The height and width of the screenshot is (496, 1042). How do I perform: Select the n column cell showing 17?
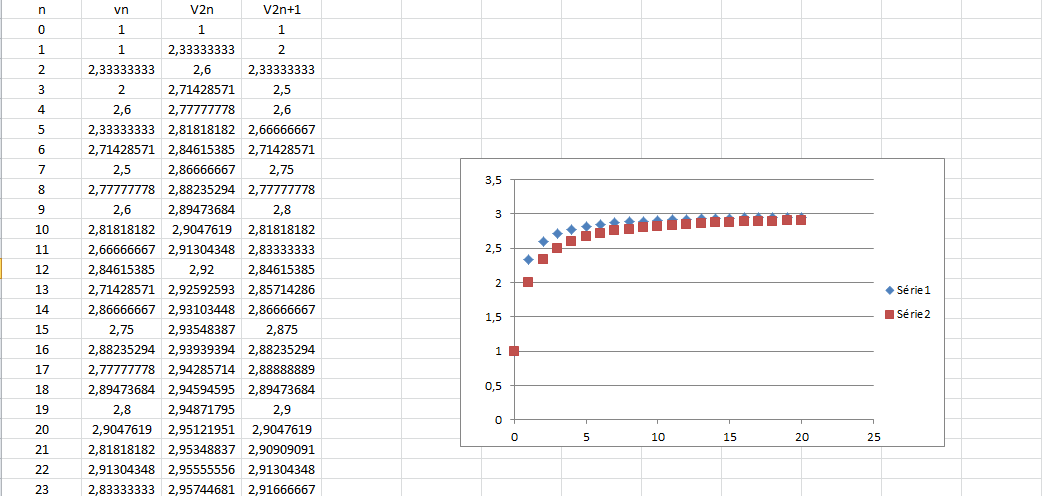42,369
